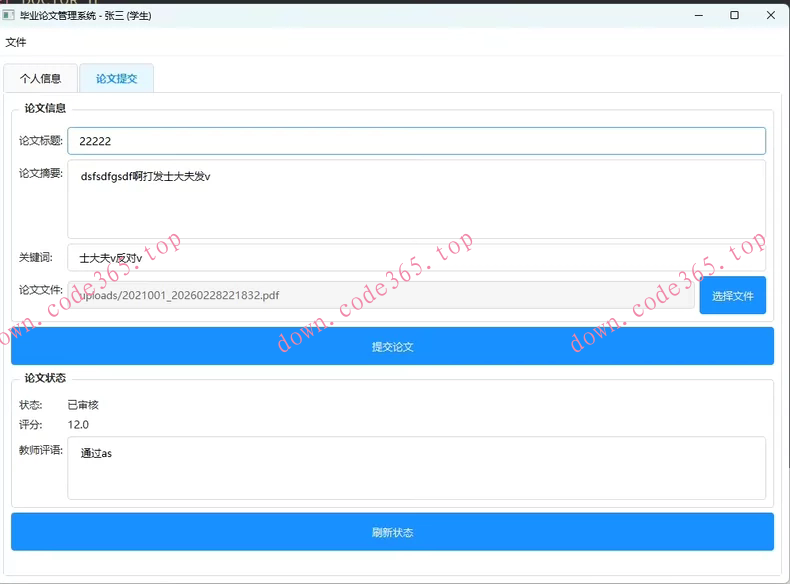The image size is (790, 584).
Task: Click the 状态: label
Action: click(x=30, y=405)
